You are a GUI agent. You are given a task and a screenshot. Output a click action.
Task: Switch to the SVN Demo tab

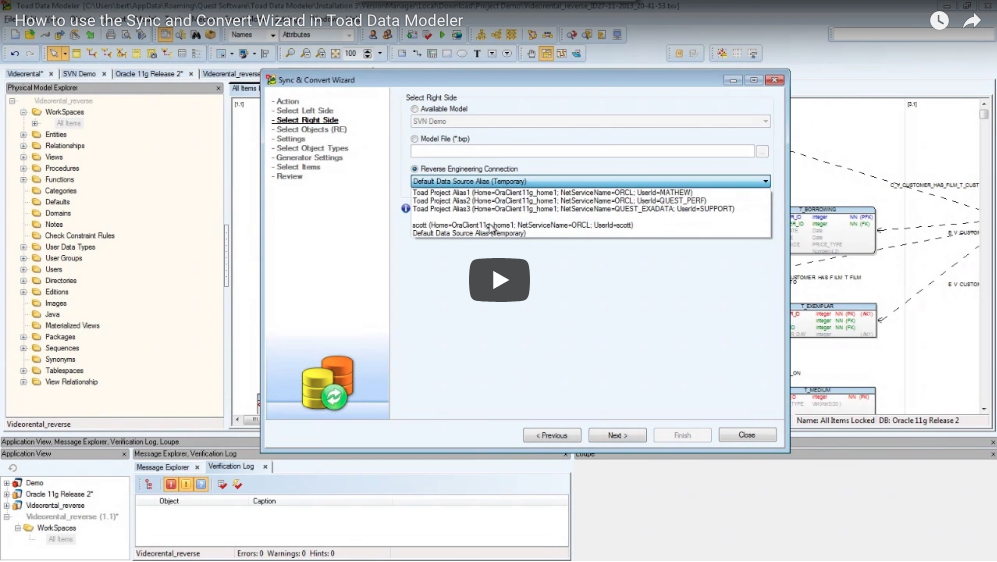80,73
